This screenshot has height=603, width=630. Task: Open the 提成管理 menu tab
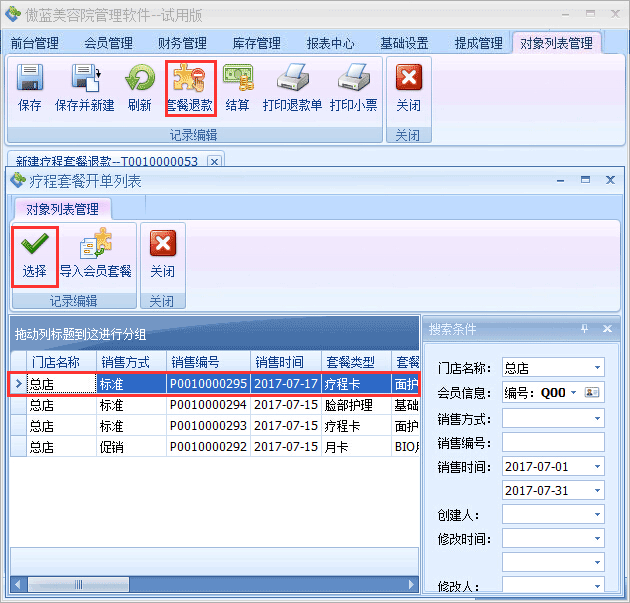point(479,43)
